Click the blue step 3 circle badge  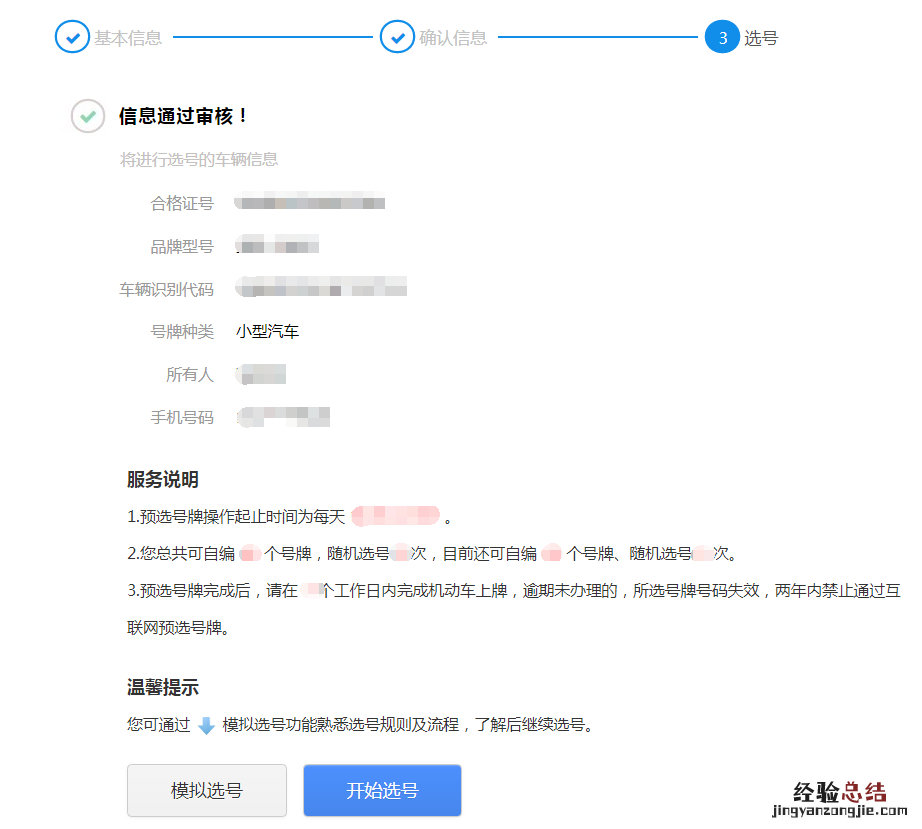coord(722,36)
